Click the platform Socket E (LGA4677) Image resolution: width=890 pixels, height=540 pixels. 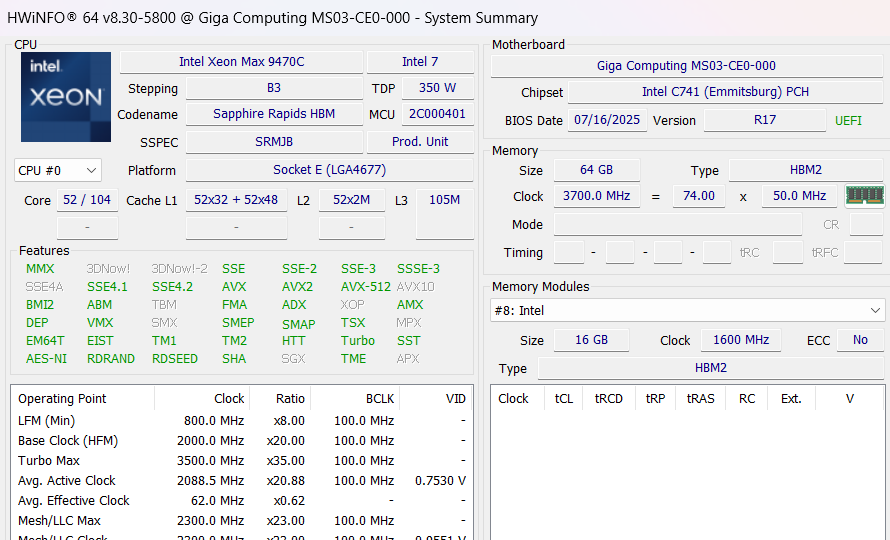click(x=330, y=170)
